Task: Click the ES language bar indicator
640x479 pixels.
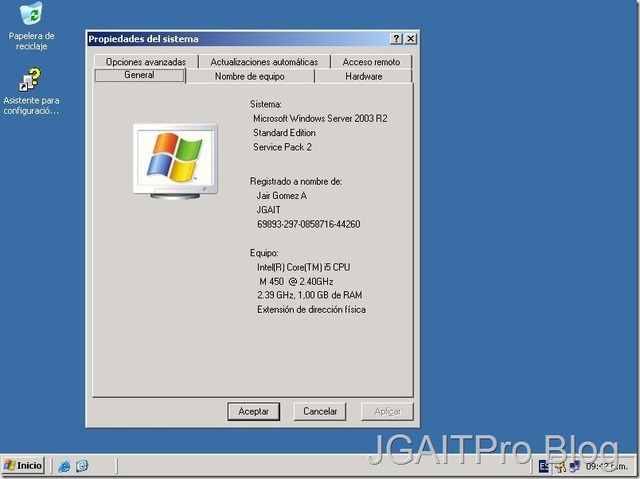Action: (544, 466)
